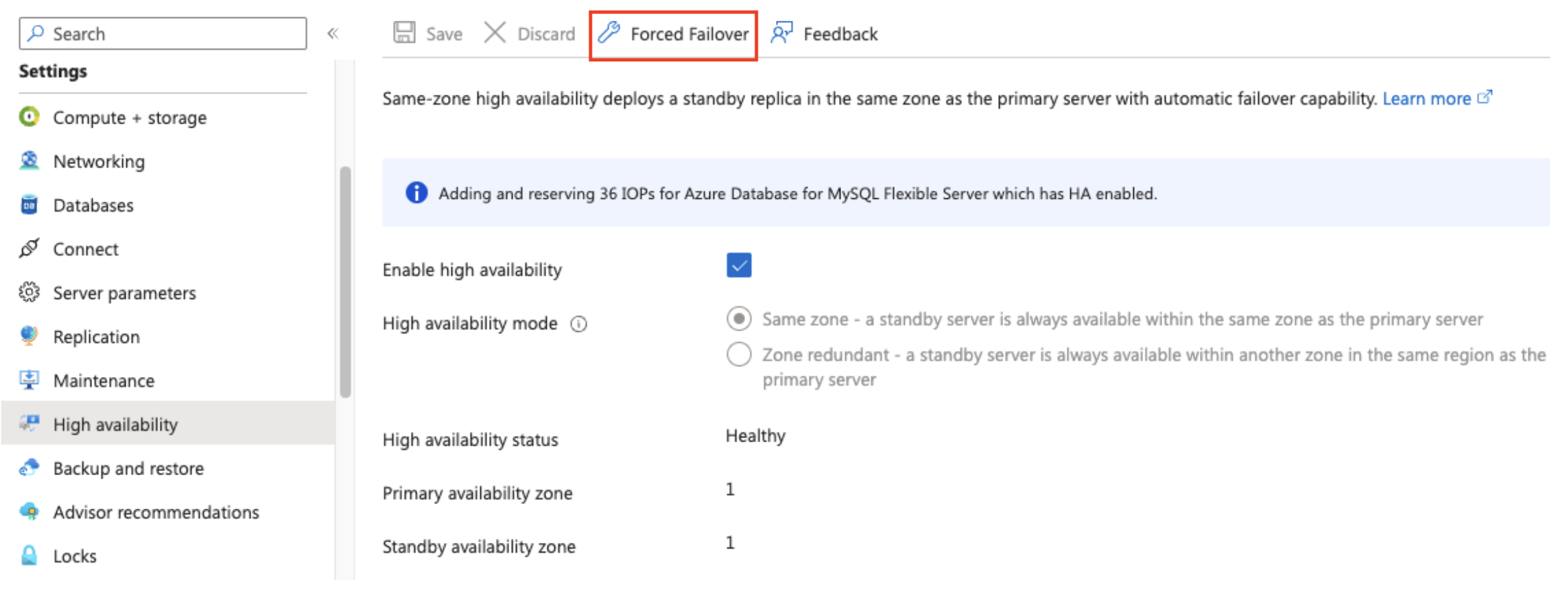Click the Compute + storage icon
The width and height of the screenshot is (1568, 590).
29,117
